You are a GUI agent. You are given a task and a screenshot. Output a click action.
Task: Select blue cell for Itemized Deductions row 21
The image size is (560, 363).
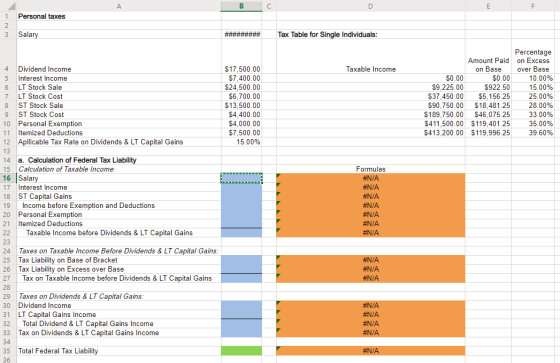tap(241, 224)
